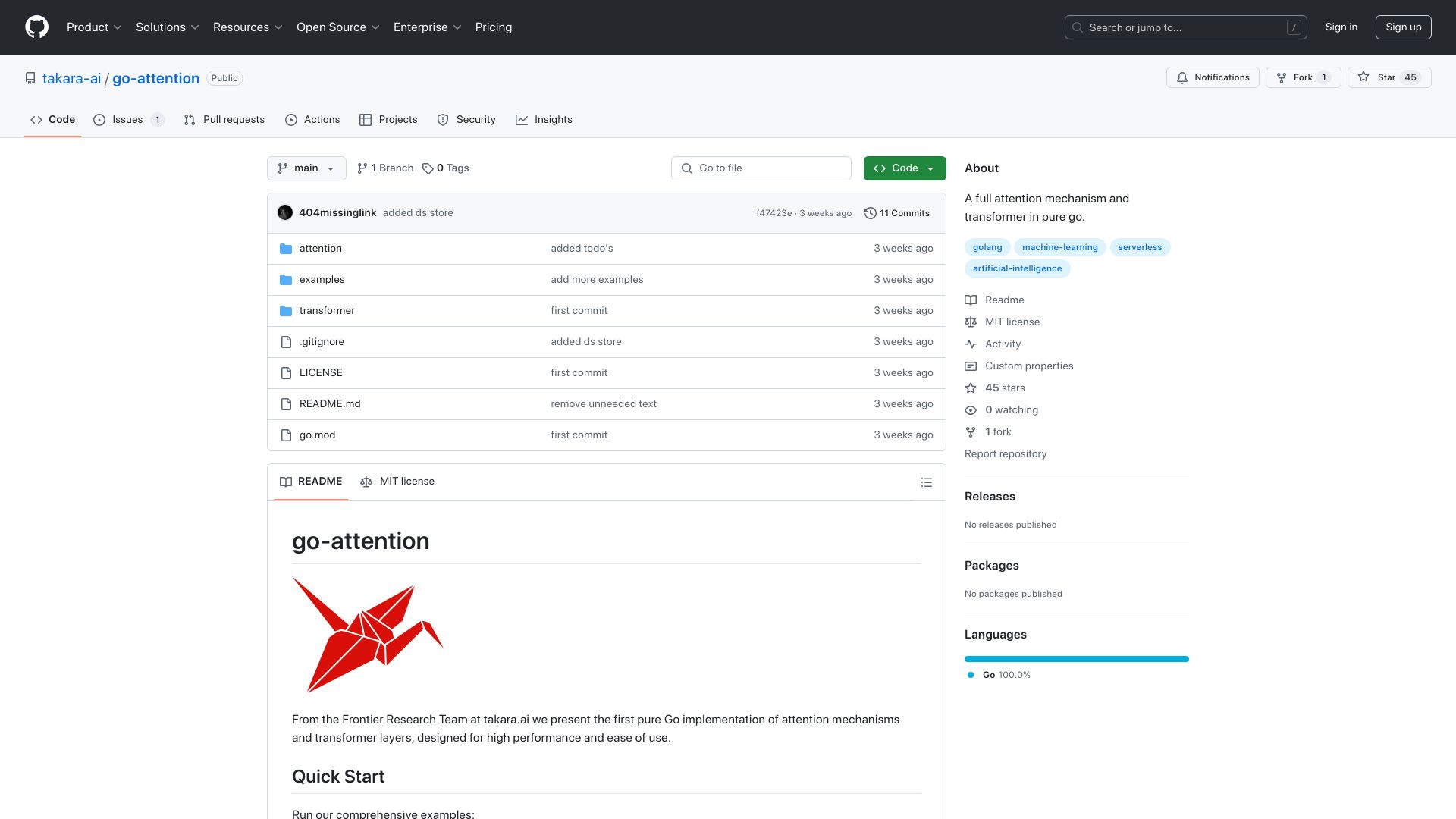Open the README outline list icon

926,482
